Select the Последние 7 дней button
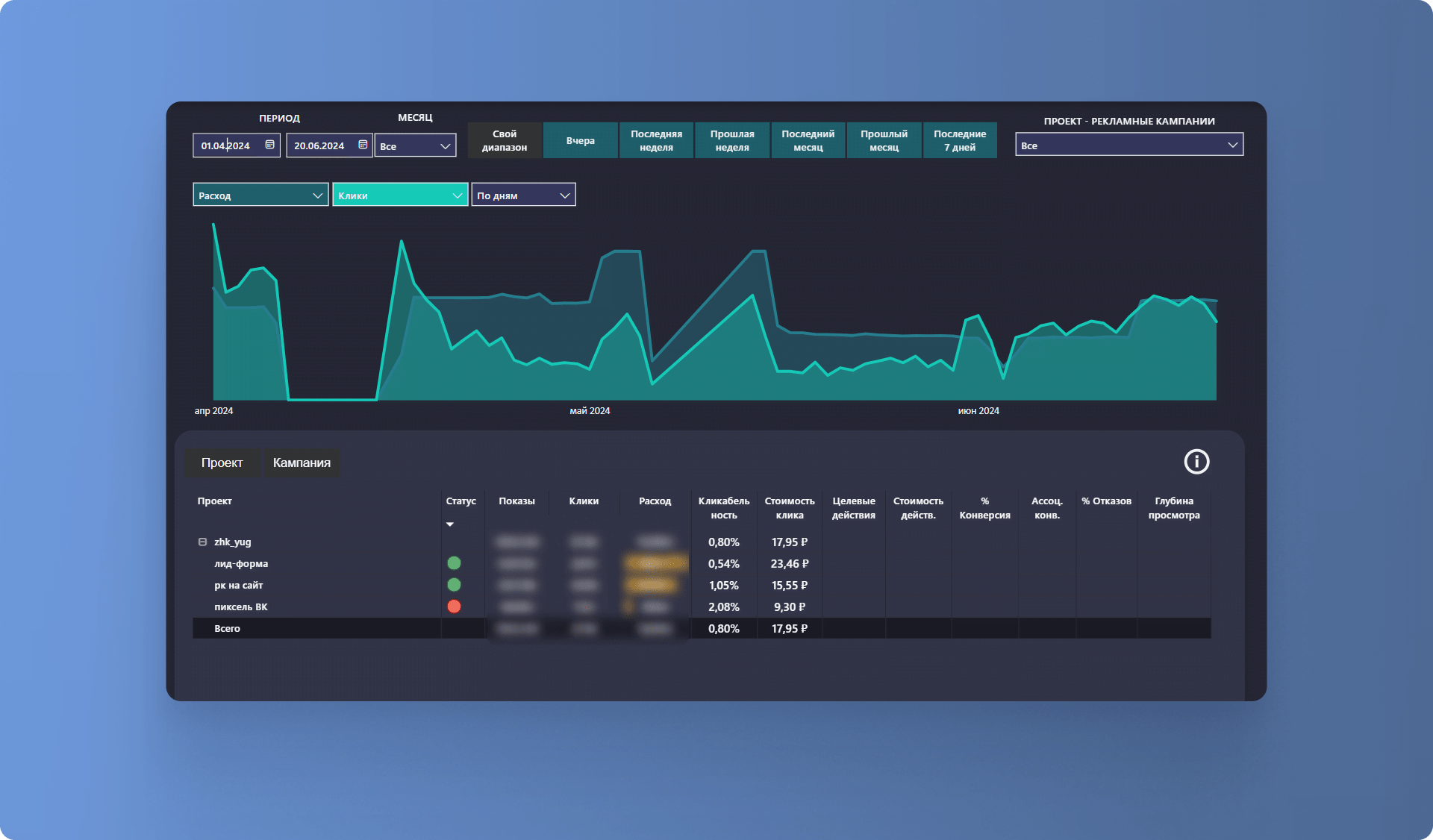 959,140
